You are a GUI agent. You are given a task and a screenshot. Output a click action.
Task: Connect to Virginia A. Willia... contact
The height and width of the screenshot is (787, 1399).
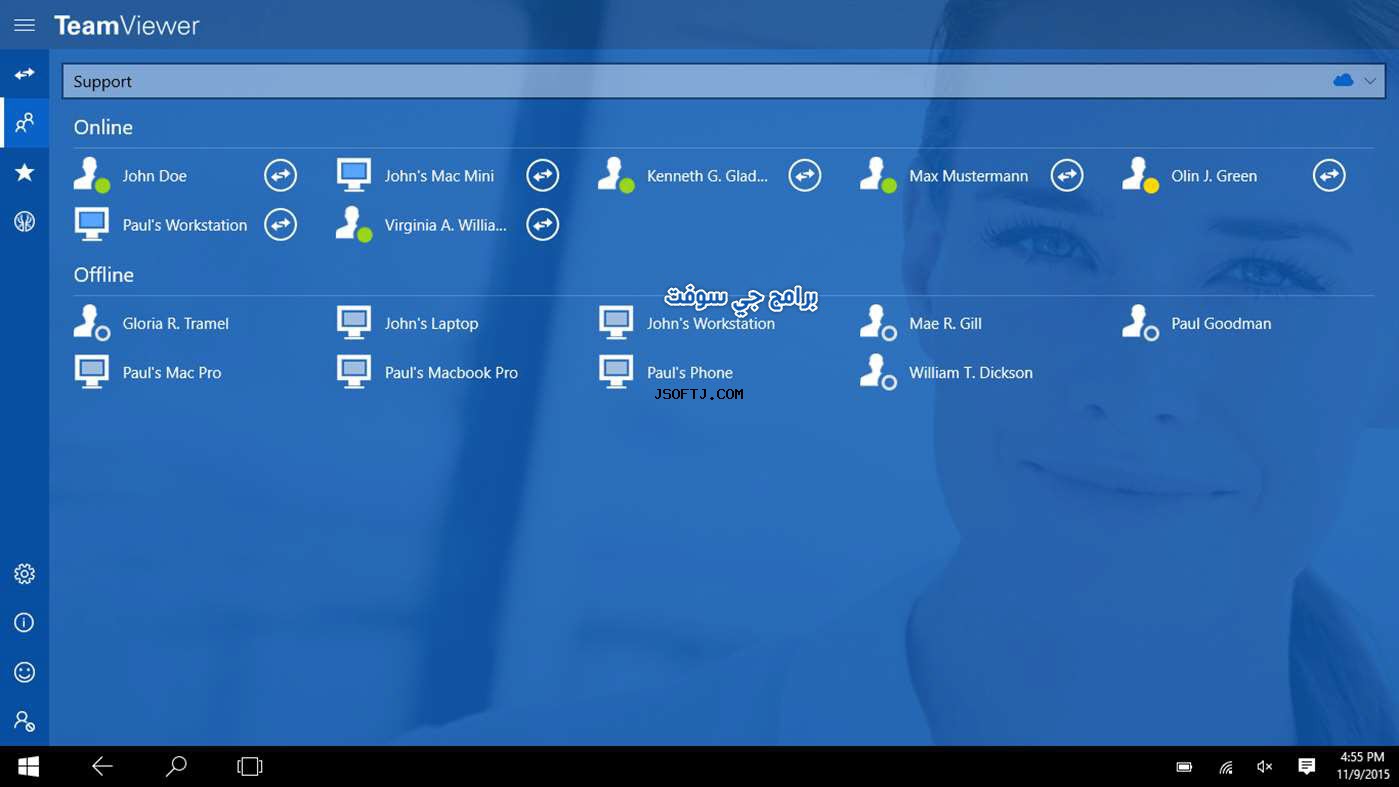click(x=543, y=225)
